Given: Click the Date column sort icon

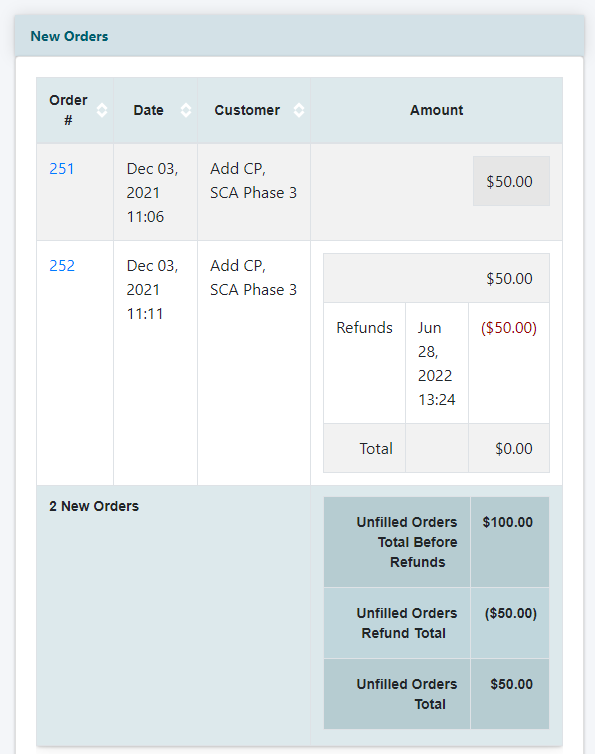Looking at the screenshot, I should pyautogui.click(x=186, y=110).
